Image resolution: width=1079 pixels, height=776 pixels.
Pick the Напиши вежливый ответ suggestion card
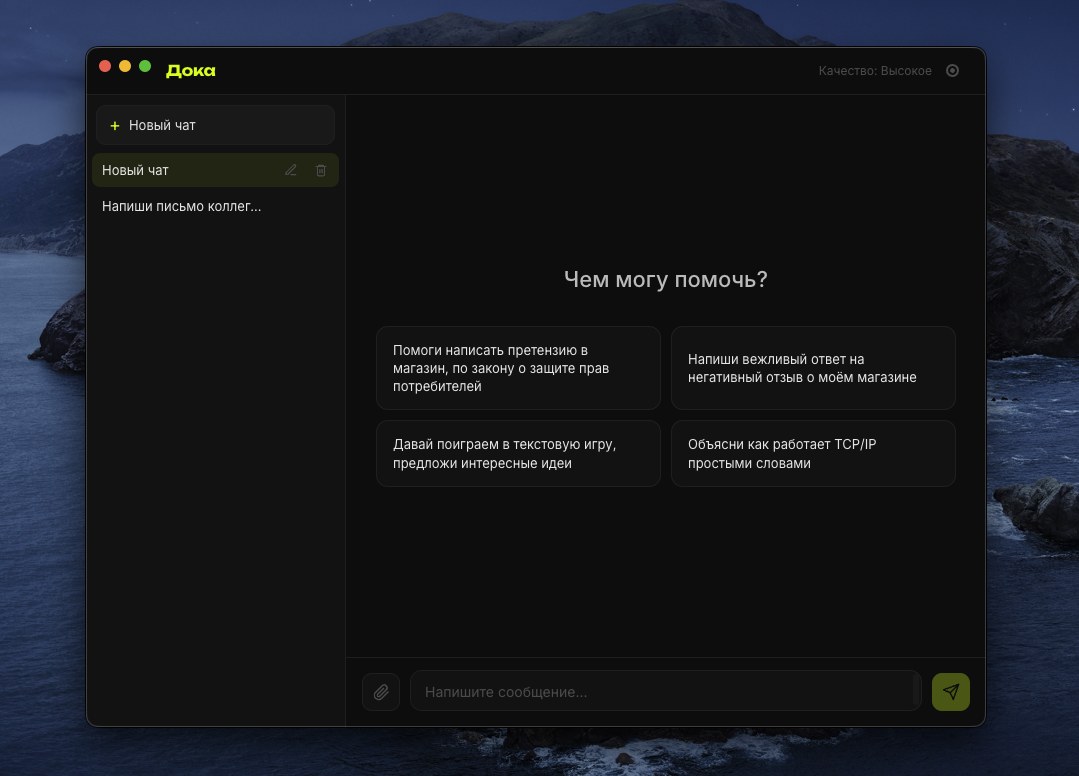coord(813,368)
